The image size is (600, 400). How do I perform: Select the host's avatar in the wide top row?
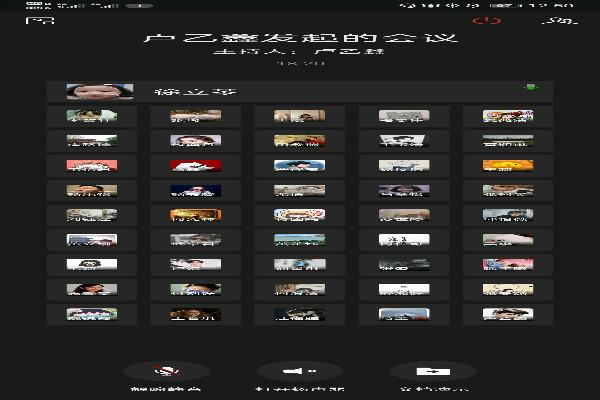(100, 91)
